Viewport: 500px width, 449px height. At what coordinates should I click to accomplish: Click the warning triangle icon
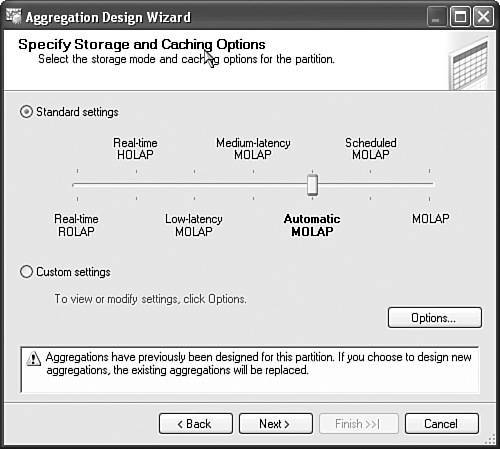33,359
